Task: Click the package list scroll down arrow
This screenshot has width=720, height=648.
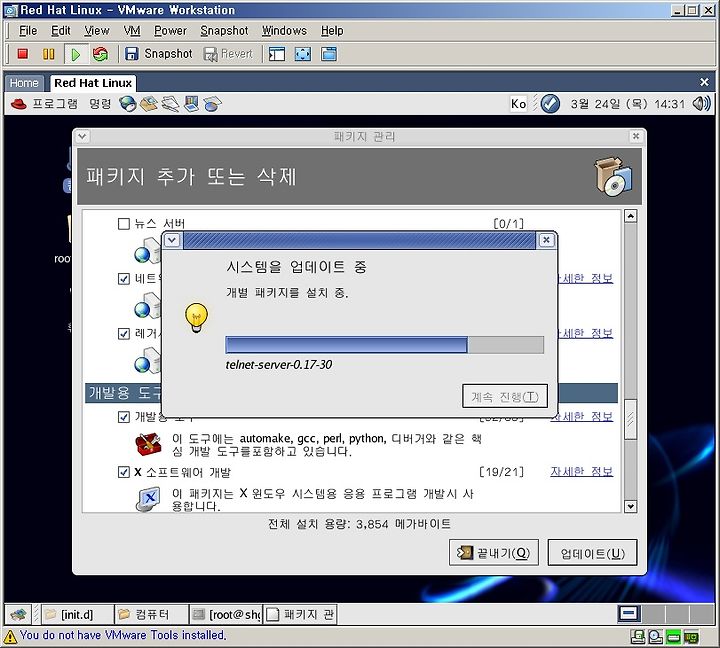Action: click(630, 507)
